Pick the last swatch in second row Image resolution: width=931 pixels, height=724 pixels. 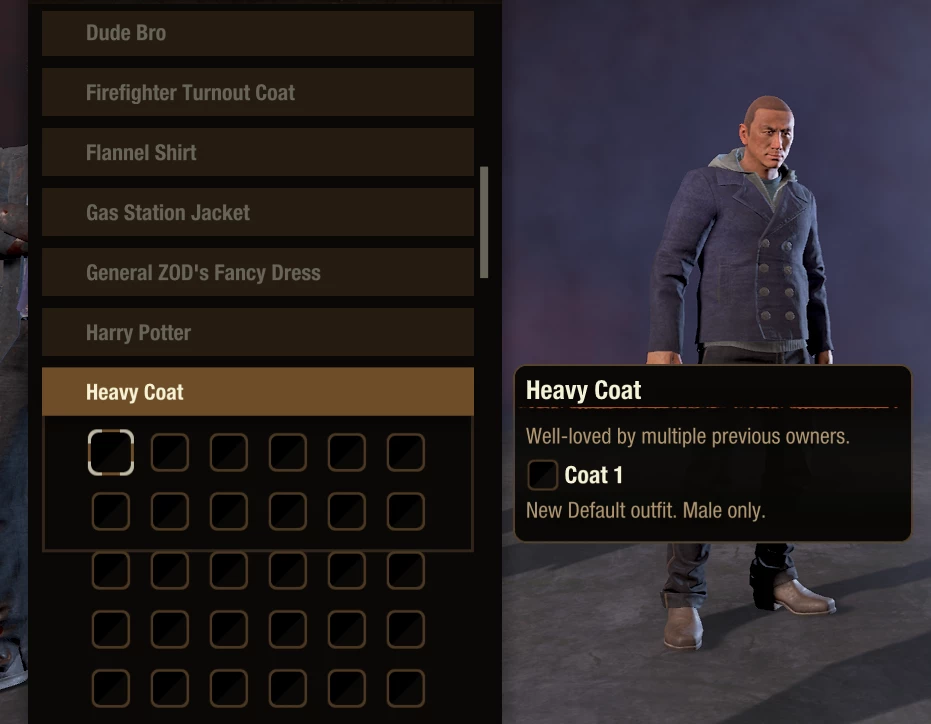point(406,511)
